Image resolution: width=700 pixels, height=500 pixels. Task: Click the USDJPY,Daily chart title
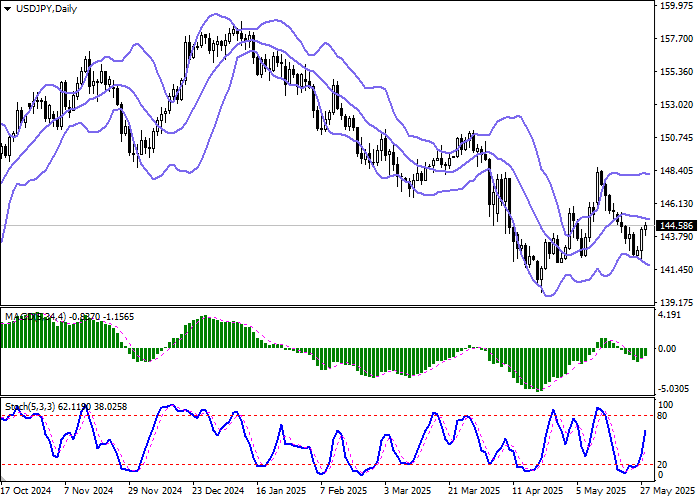point(40,9)
